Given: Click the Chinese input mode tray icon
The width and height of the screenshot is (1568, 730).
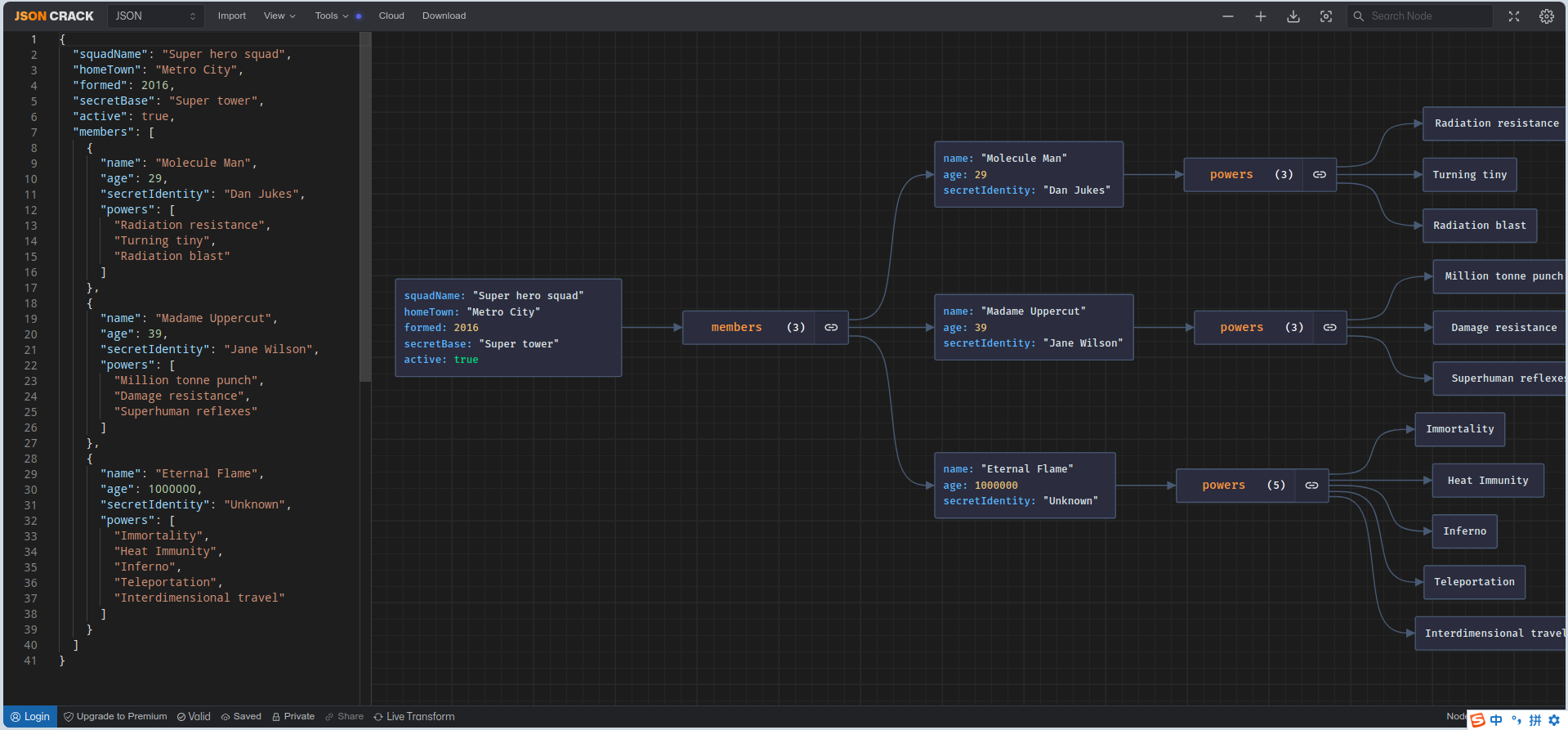Looking at the screenshot, I should [x=1496, y=720].
